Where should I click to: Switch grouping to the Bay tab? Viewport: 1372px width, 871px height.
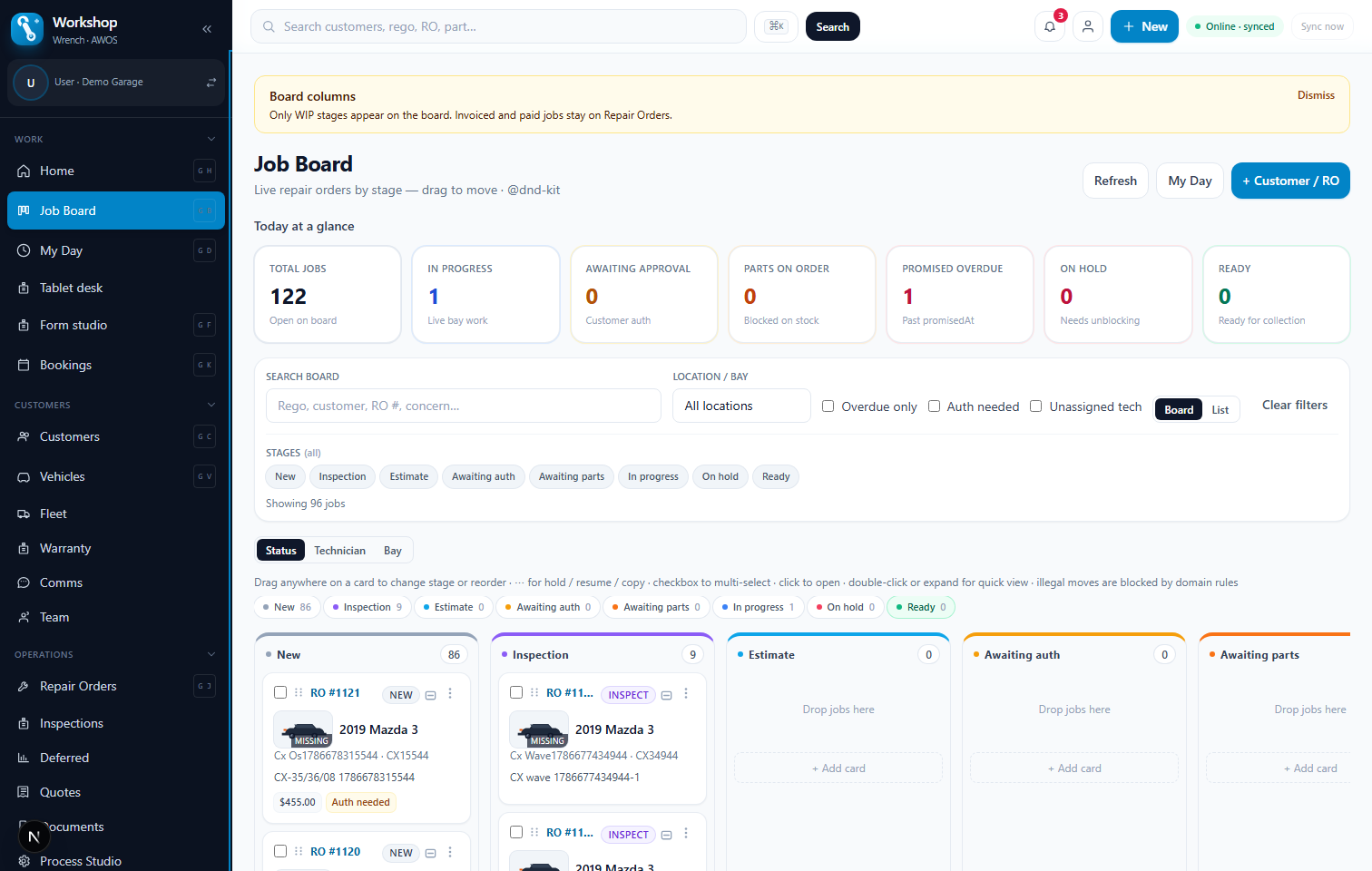[x=393, y=551]
